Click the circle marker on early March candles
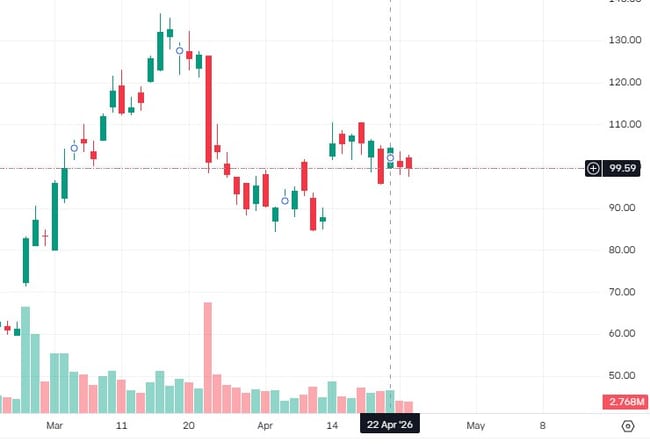 pyautogui.click(x=74, y=148)
